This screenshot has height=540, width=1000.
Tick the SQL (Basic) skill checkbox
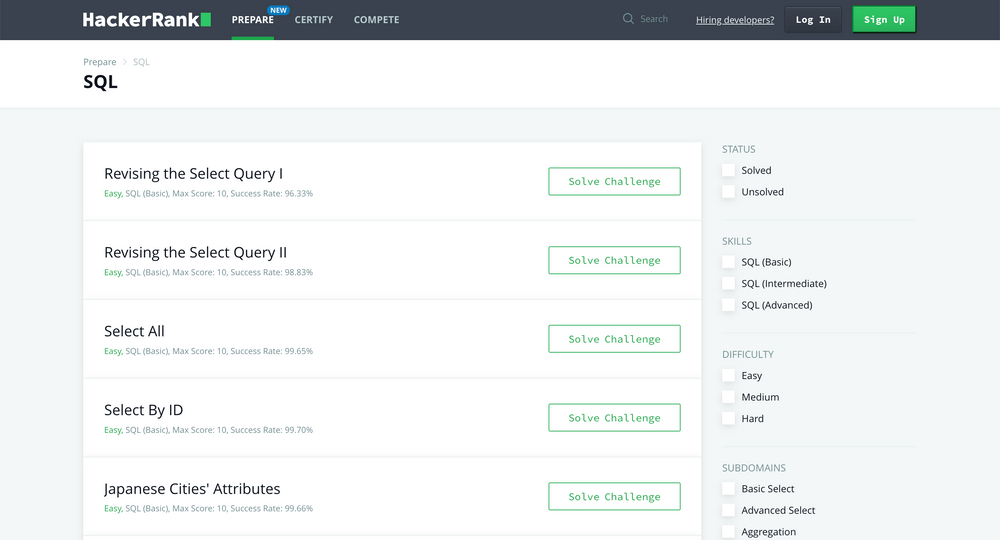point(729,262)
